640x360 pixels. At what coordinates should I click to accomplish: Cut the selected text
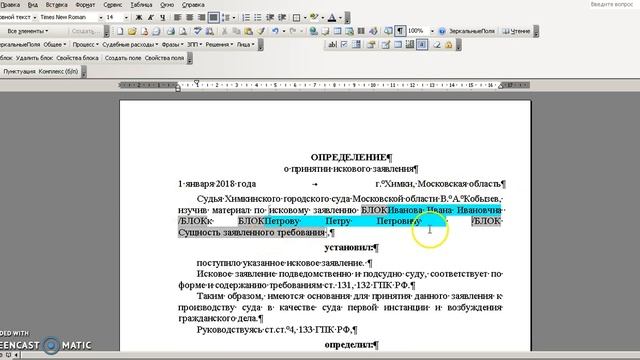224,31
